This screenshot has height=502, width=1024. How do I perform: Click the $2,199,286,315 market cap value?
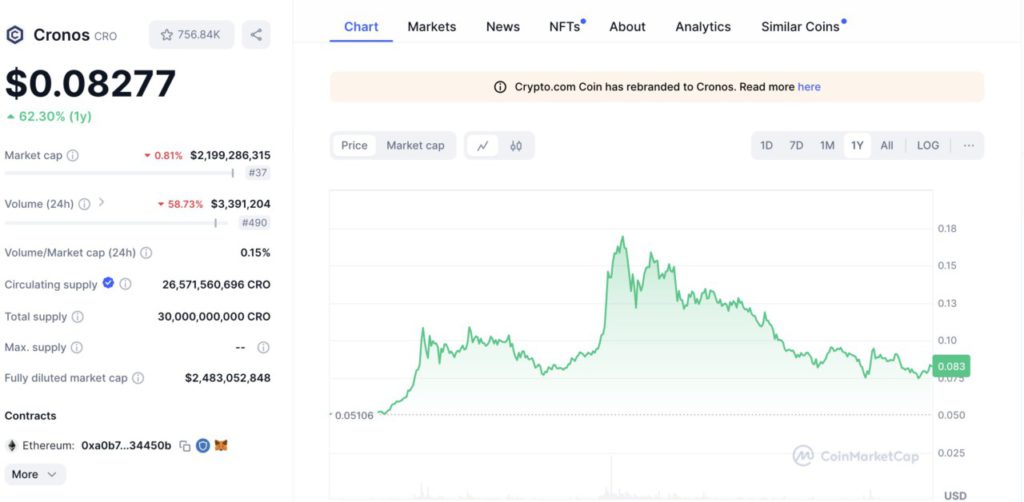(231, 155)
